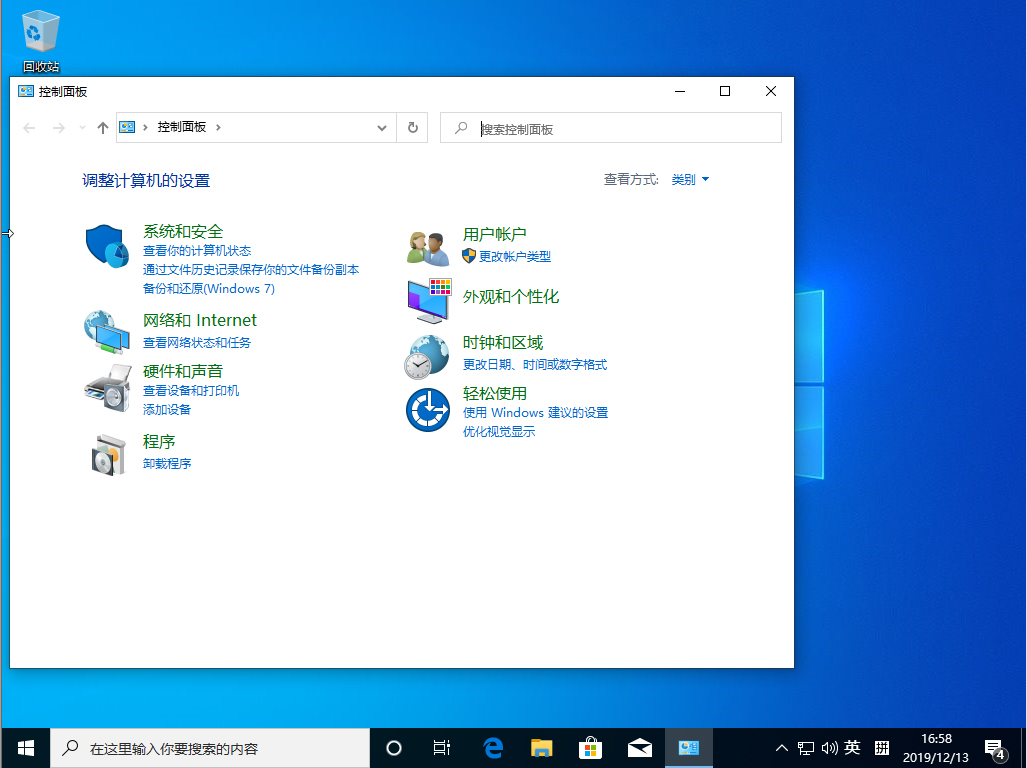Open the 程序 disc icon
Image resolution: width=1027 pixels, height=768 pixels.
tap(106, 452)
